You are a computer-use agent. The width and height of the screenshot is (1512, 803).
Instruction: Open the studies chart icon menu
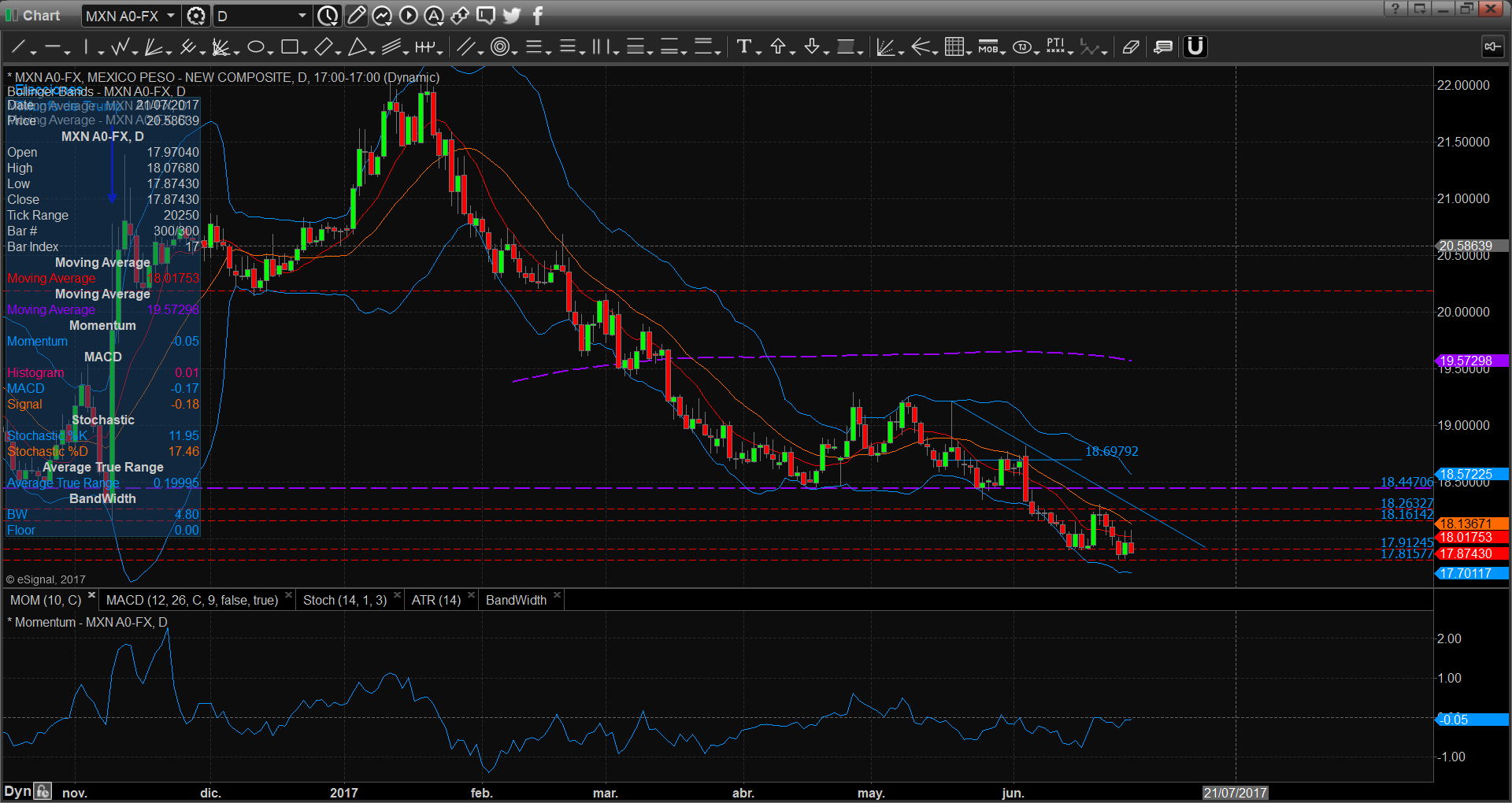coord(382,16)
